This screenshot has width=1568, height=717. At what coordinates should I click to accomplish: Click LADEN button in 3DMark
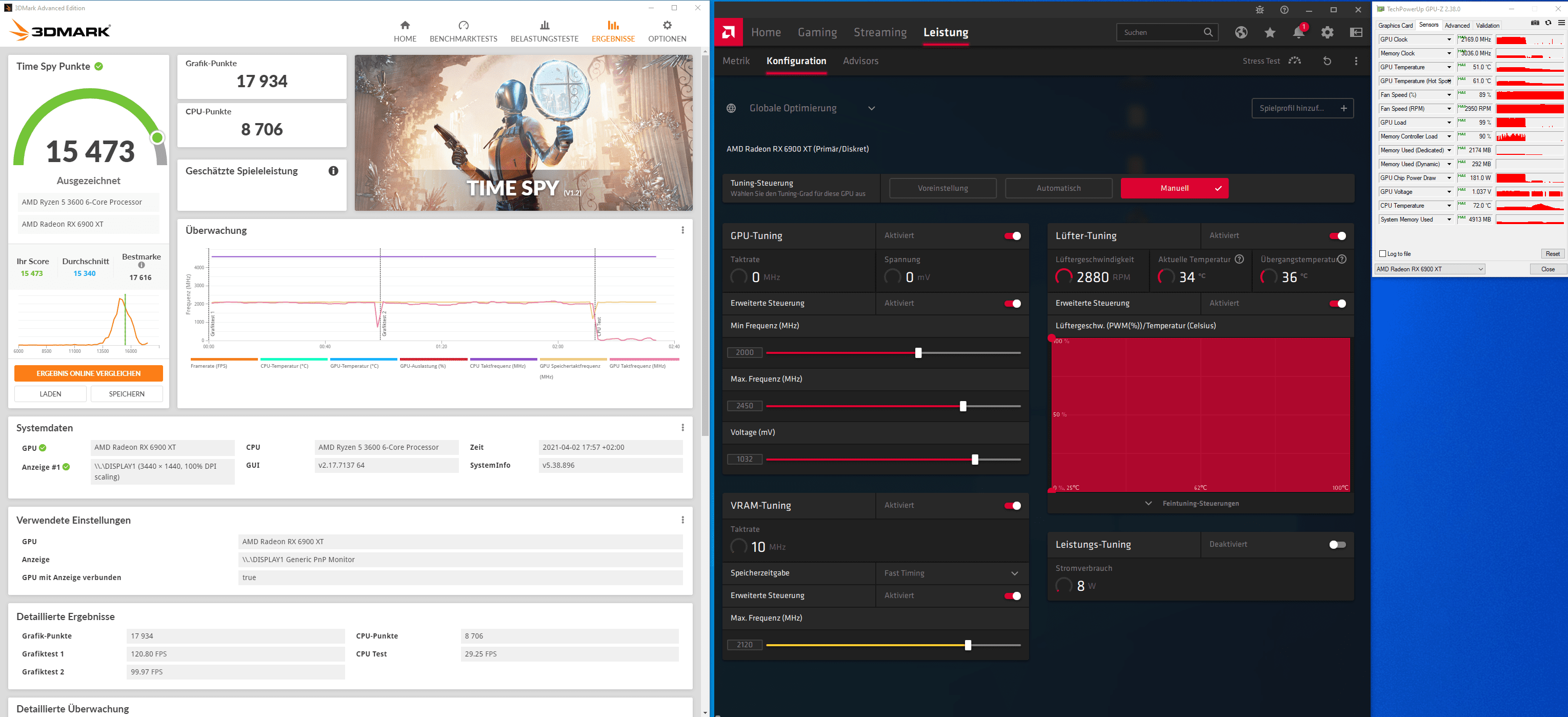pyautogui.click(x=51, y=394)
